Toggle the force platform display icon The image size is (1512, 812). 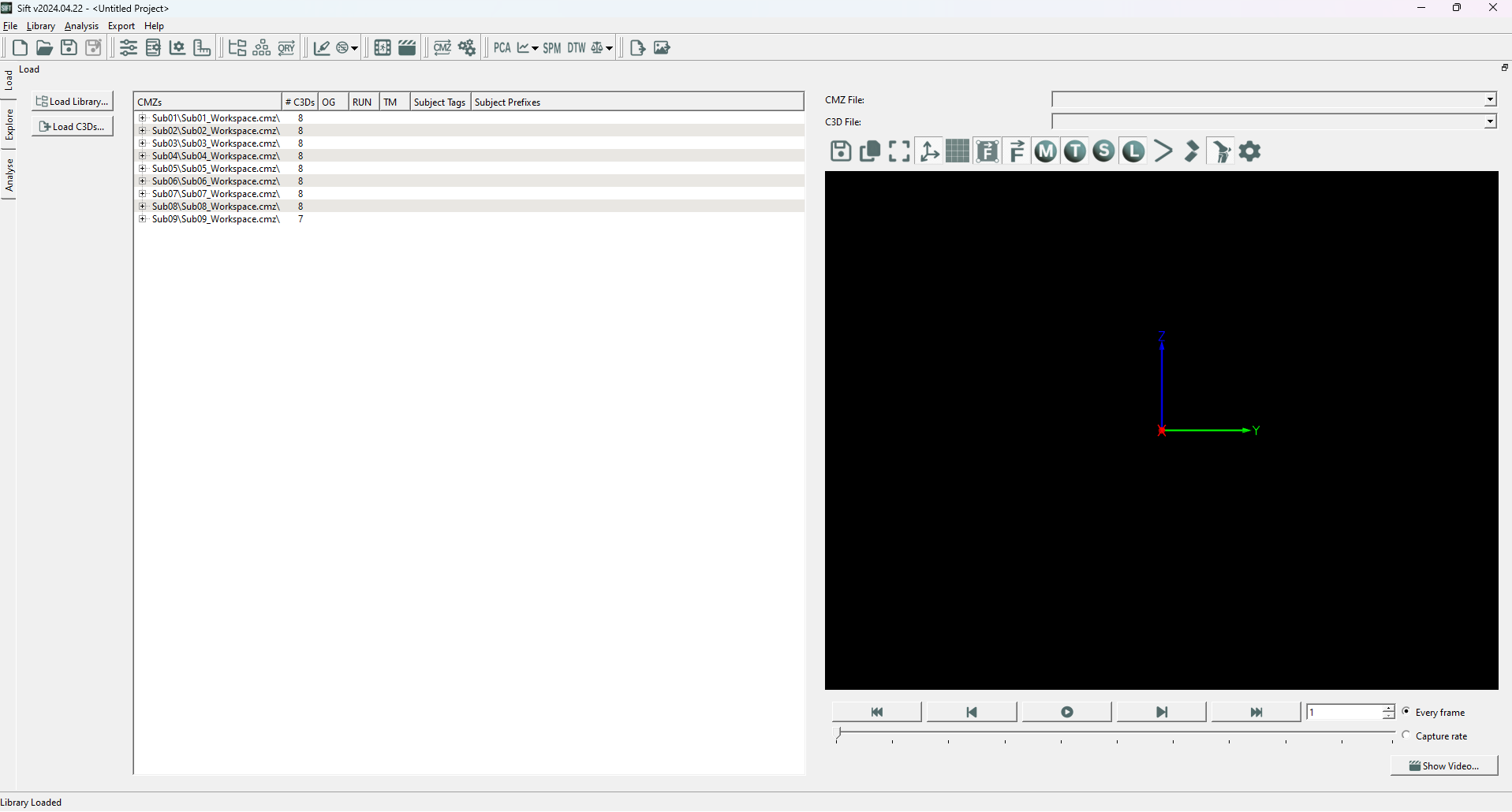coord(987,151)
